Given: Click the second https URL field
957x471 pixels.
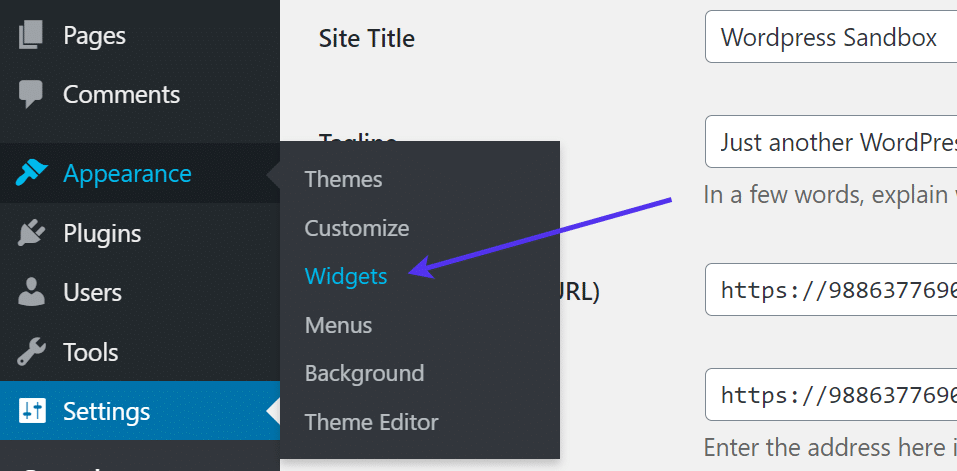Looking at the screenshot, I should (830, 394).
